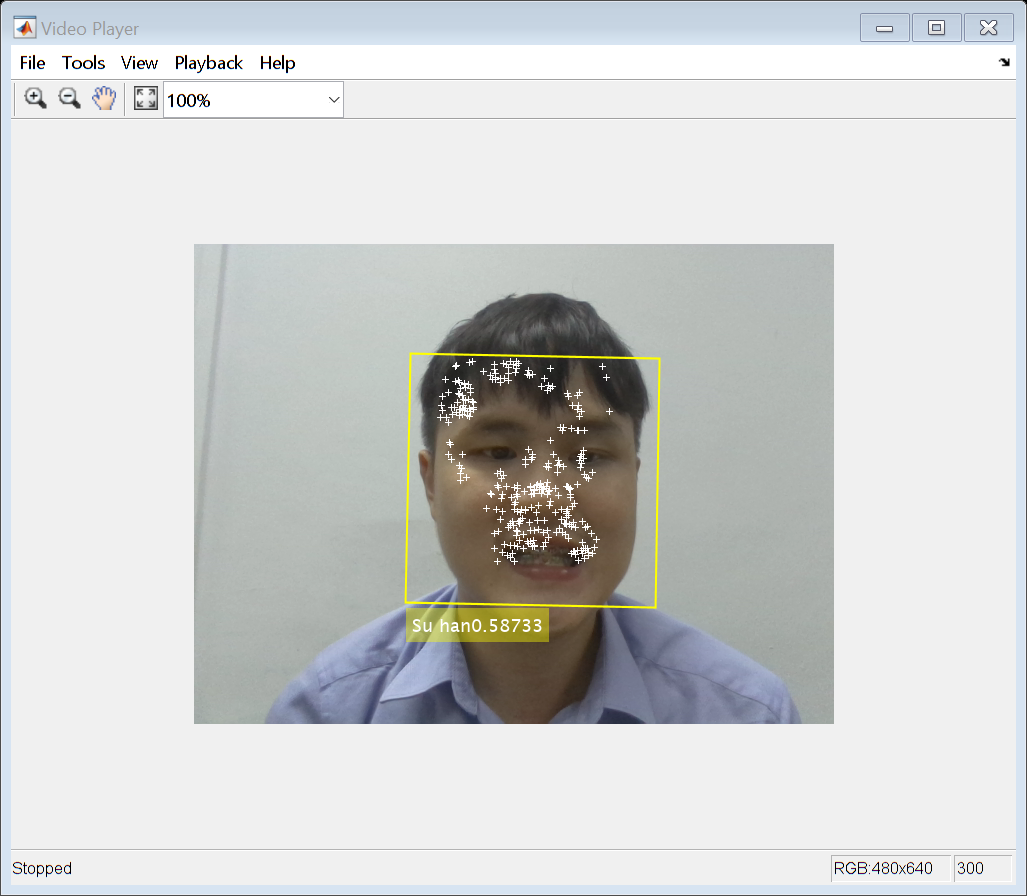The height and width of the screenshot is (896, 1027).
Task: Minimize the Video Player window
Action: 884,28
